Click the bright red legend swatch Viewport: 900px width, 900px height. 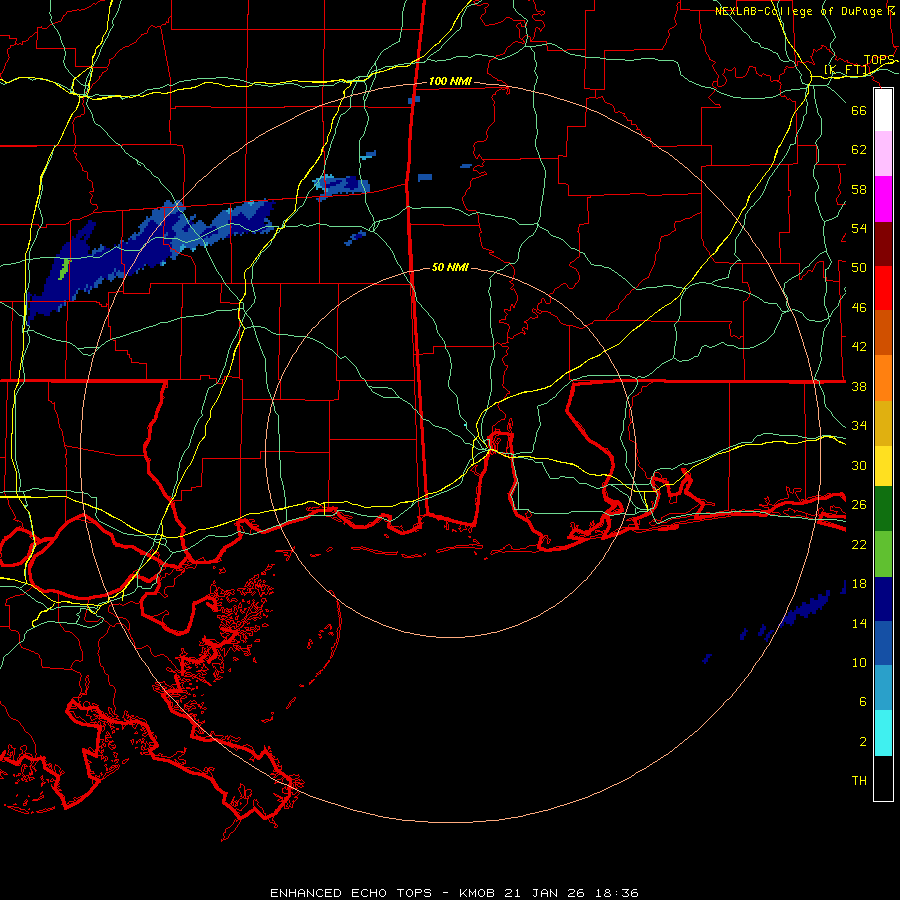coord(883,288)
